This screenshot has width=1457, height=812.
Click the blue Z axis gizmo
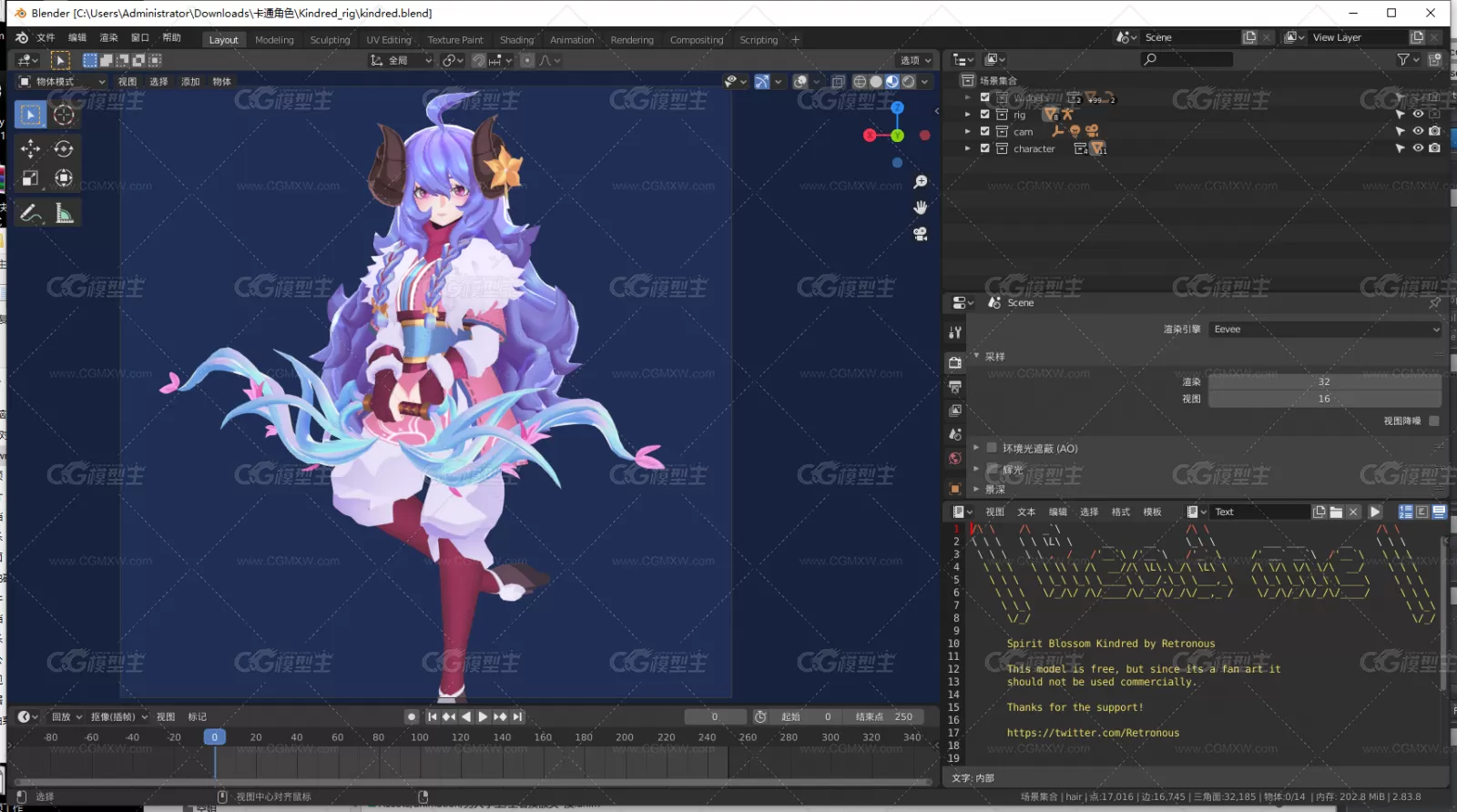[897, 107]
